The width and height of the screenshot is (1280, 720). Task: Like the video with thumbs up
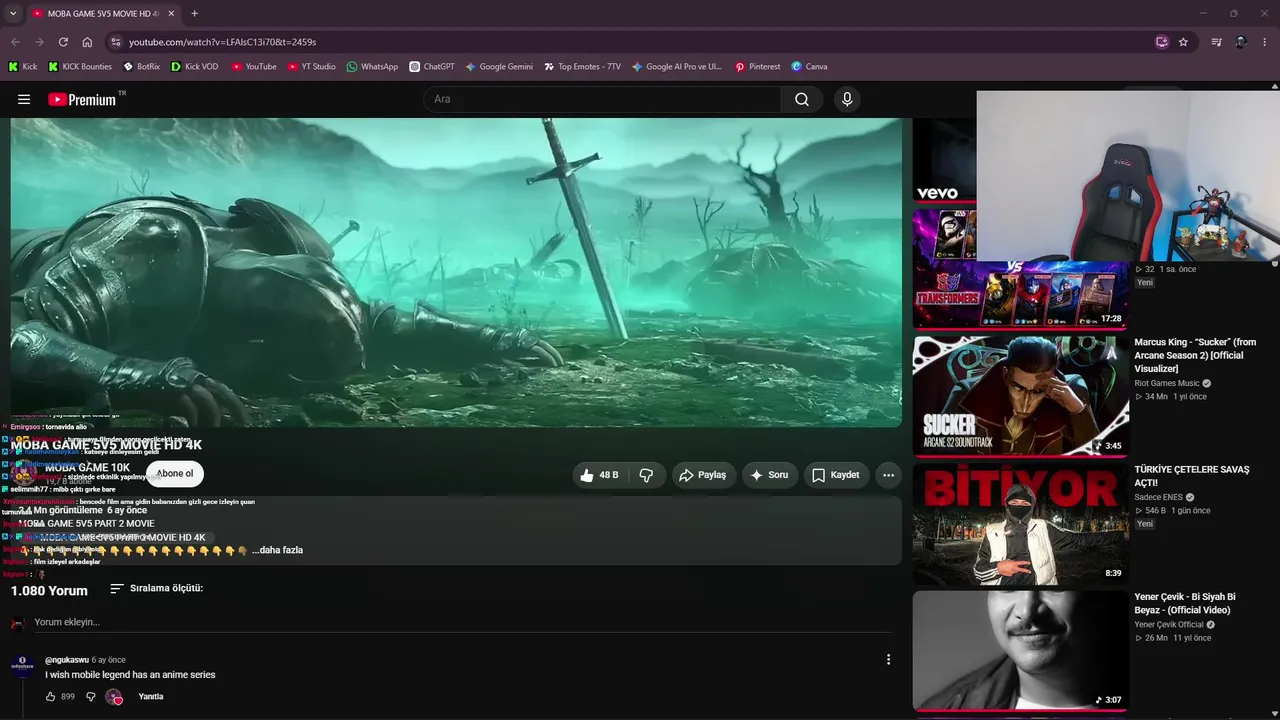(x=599, y=475)
